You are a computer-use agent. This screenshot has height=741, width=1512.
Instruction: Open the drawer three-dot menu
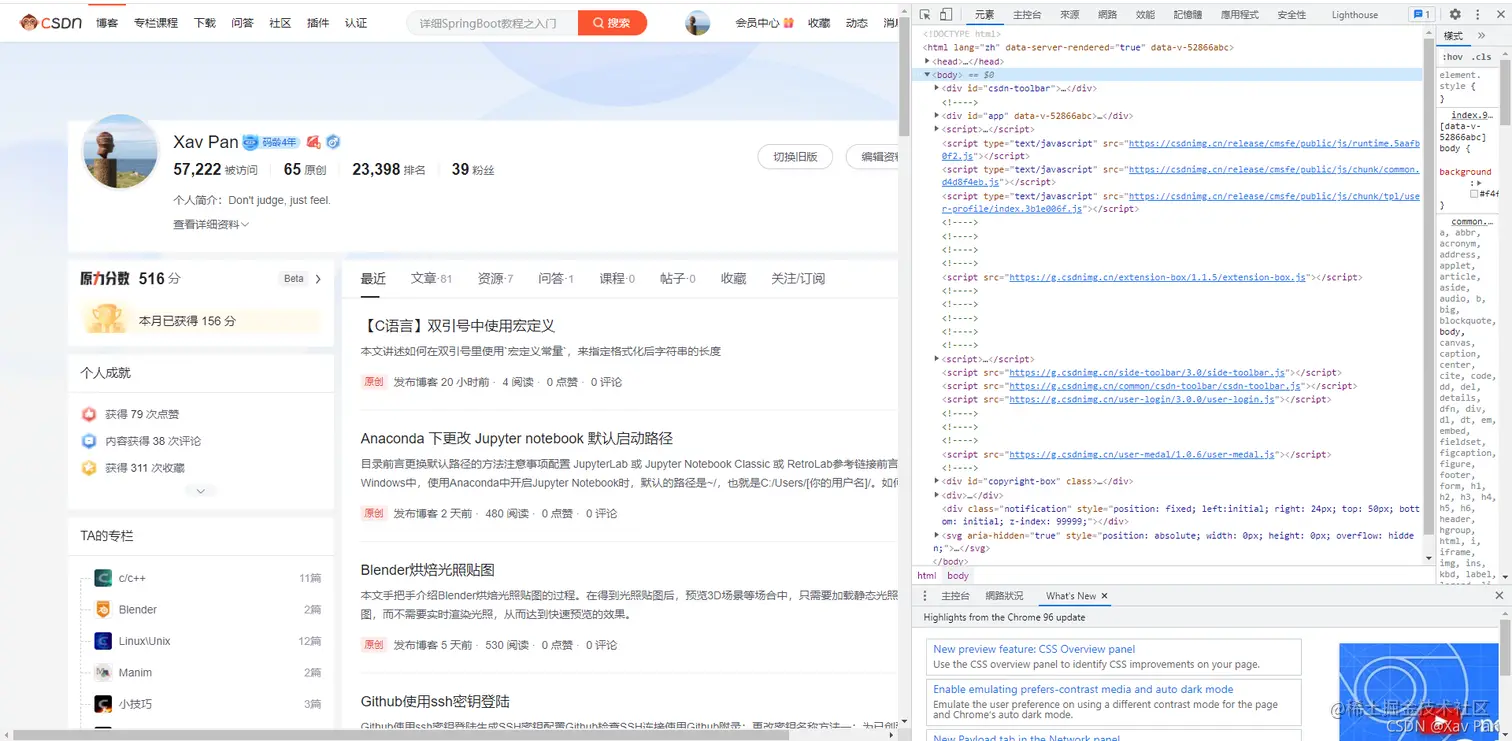pos(925,596)
